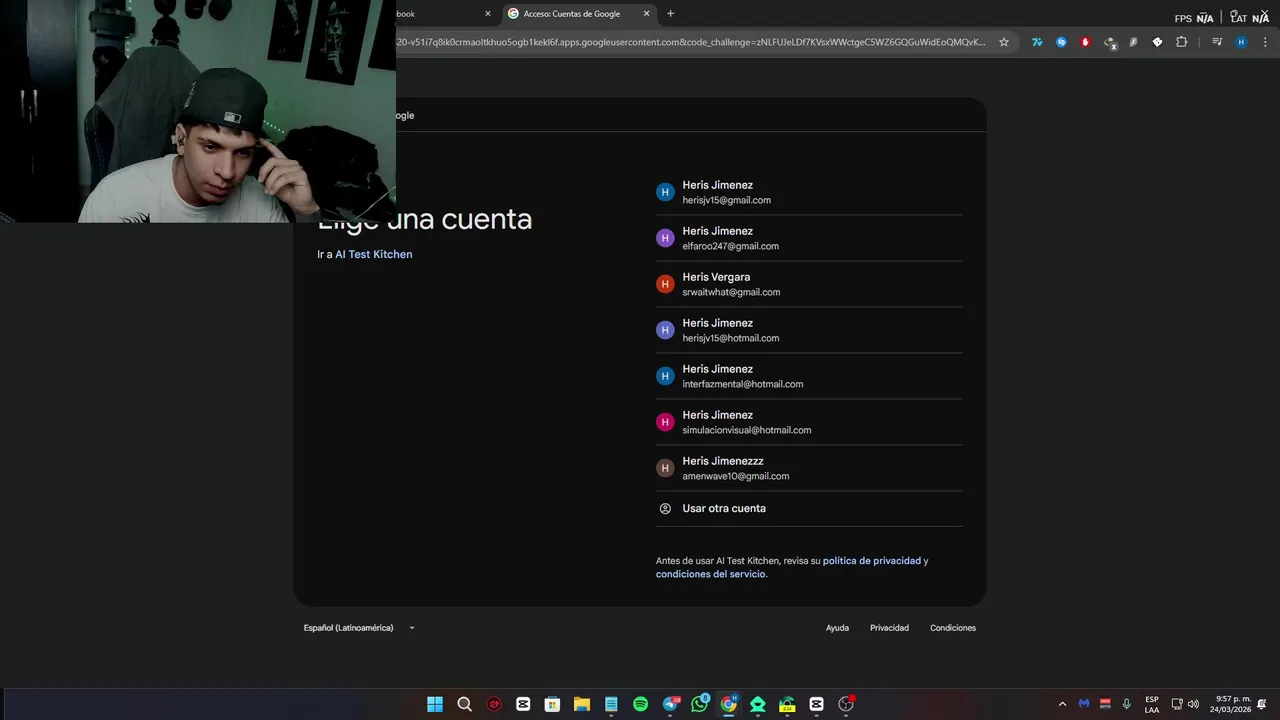Switch to the 'Acceso: Cuentas de Google' tab
The height and width of the screenshot is (720, 1280).
578,14
